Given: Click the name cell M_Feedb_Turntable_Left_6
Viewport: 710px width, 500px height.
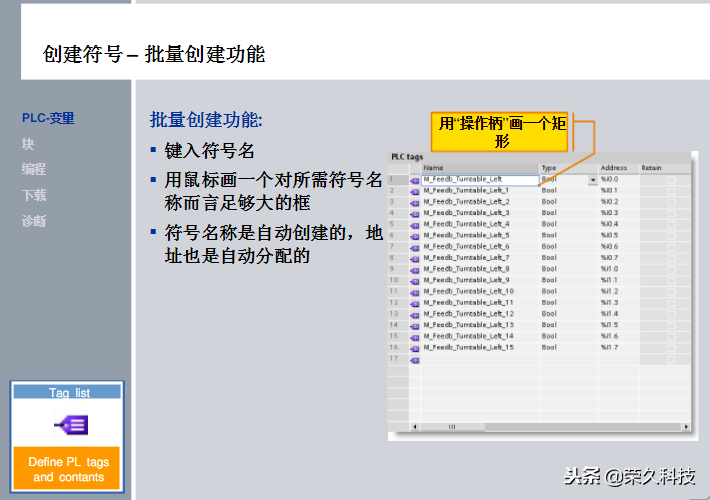Looking at the screenshot, I should 480,247.
